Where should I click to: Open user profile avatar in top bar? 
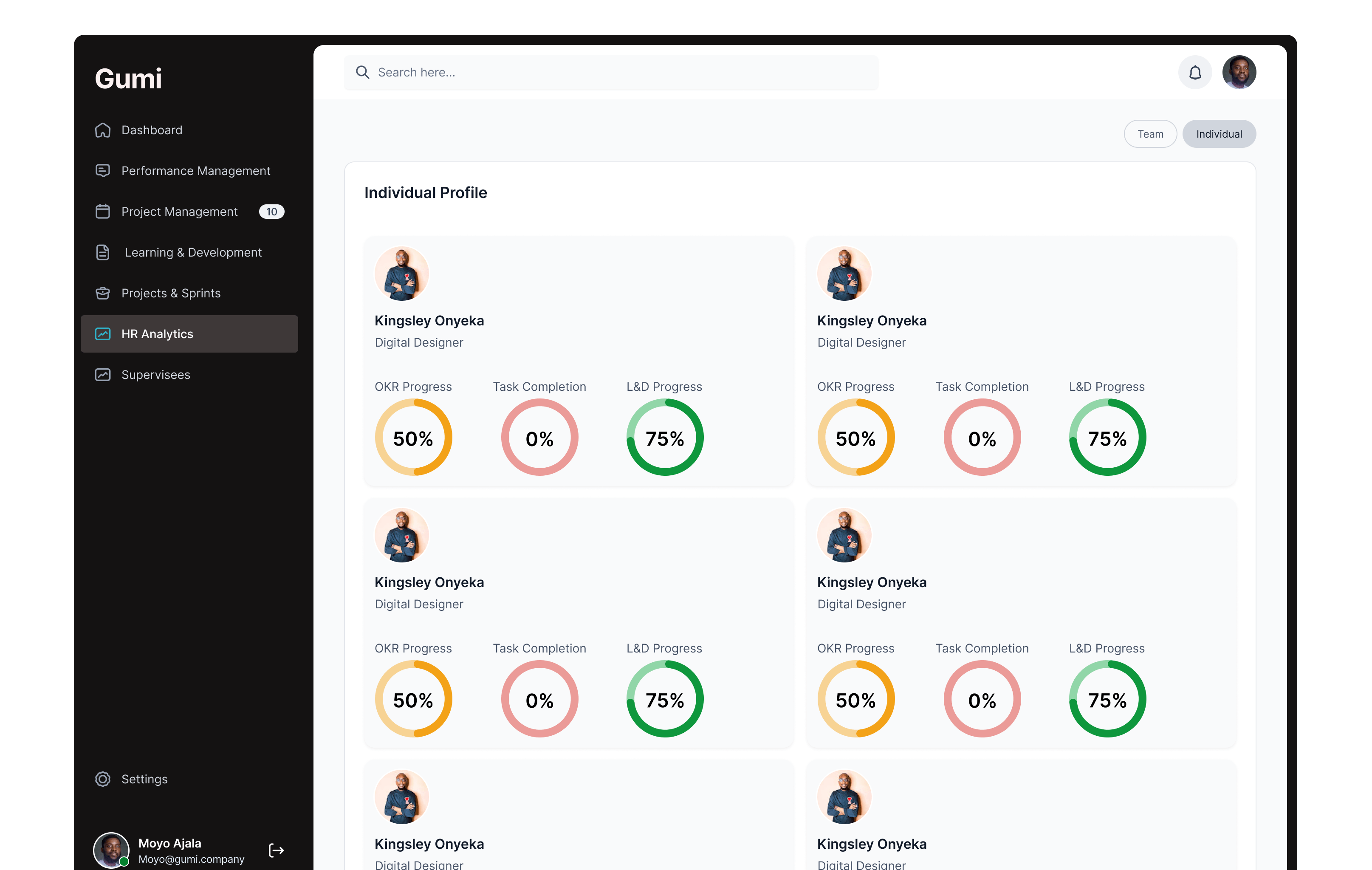pyautogui.click(x=1239, y=72)
